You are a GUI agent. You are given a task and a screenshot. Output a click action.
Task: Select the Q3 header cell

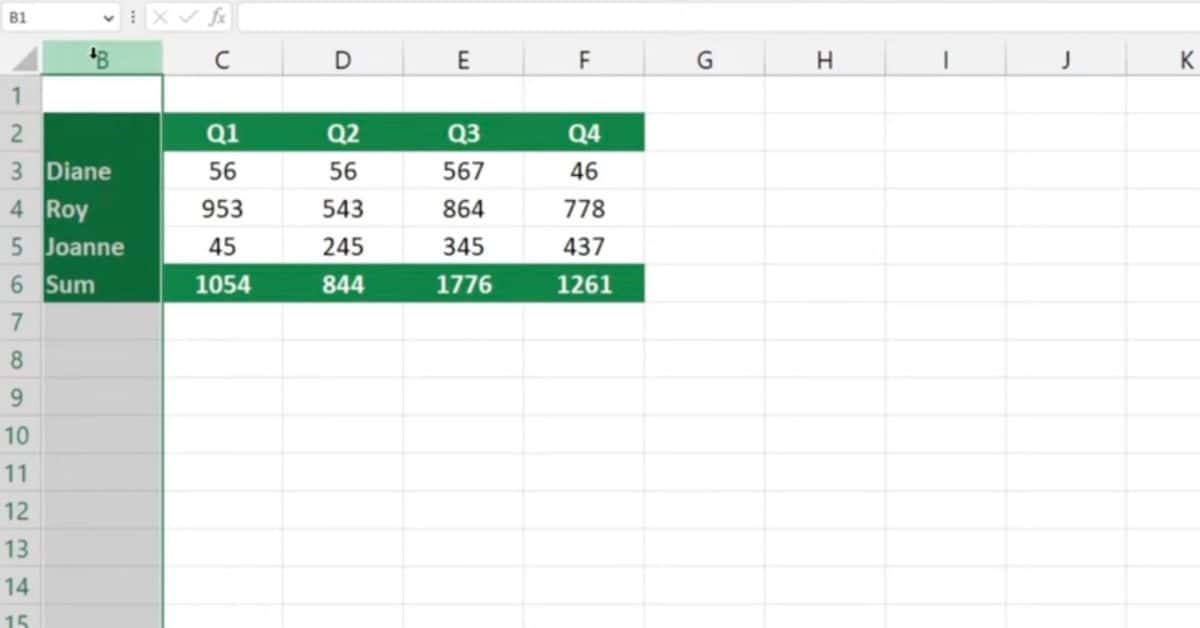pos(462,132)
